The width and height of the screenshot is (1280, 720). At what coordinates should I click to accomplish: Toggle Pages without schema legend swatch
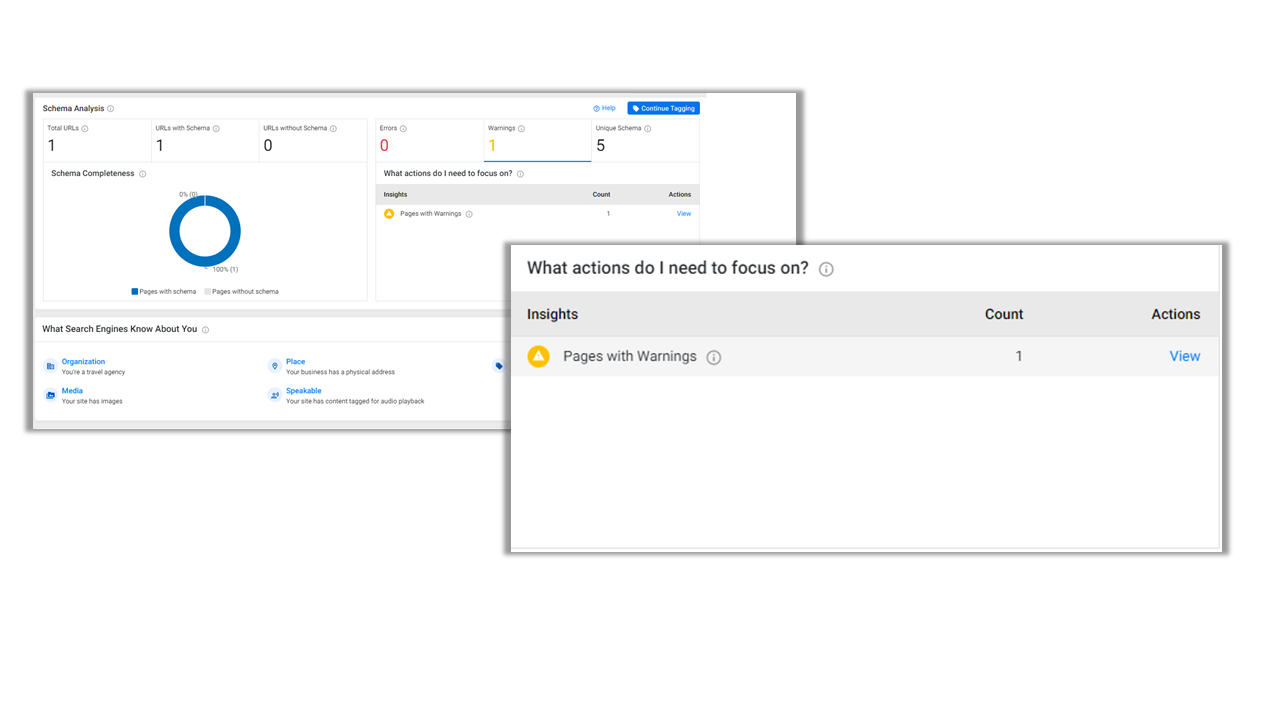click(x=208, y=292)
